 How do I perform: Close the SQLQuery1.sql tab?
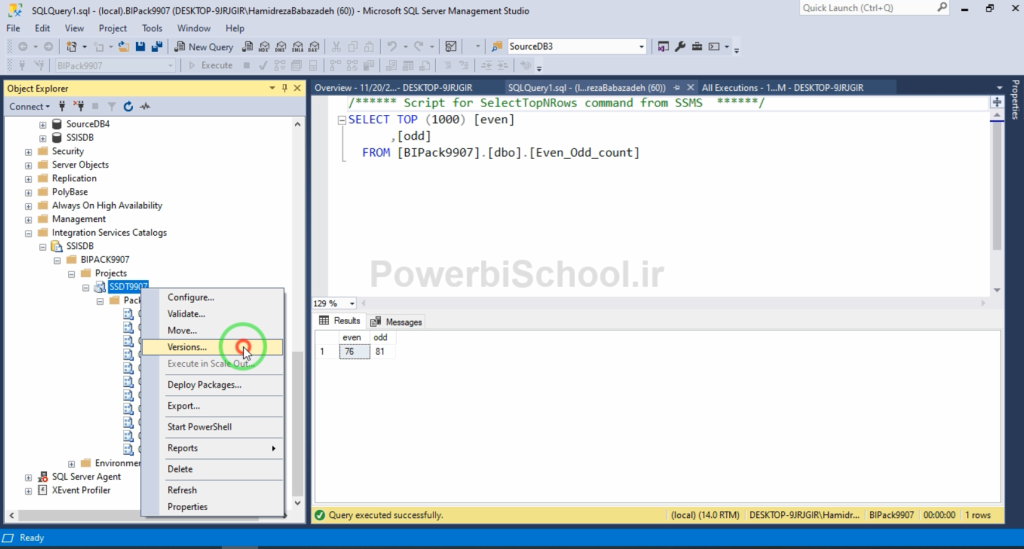click(691, 88)
